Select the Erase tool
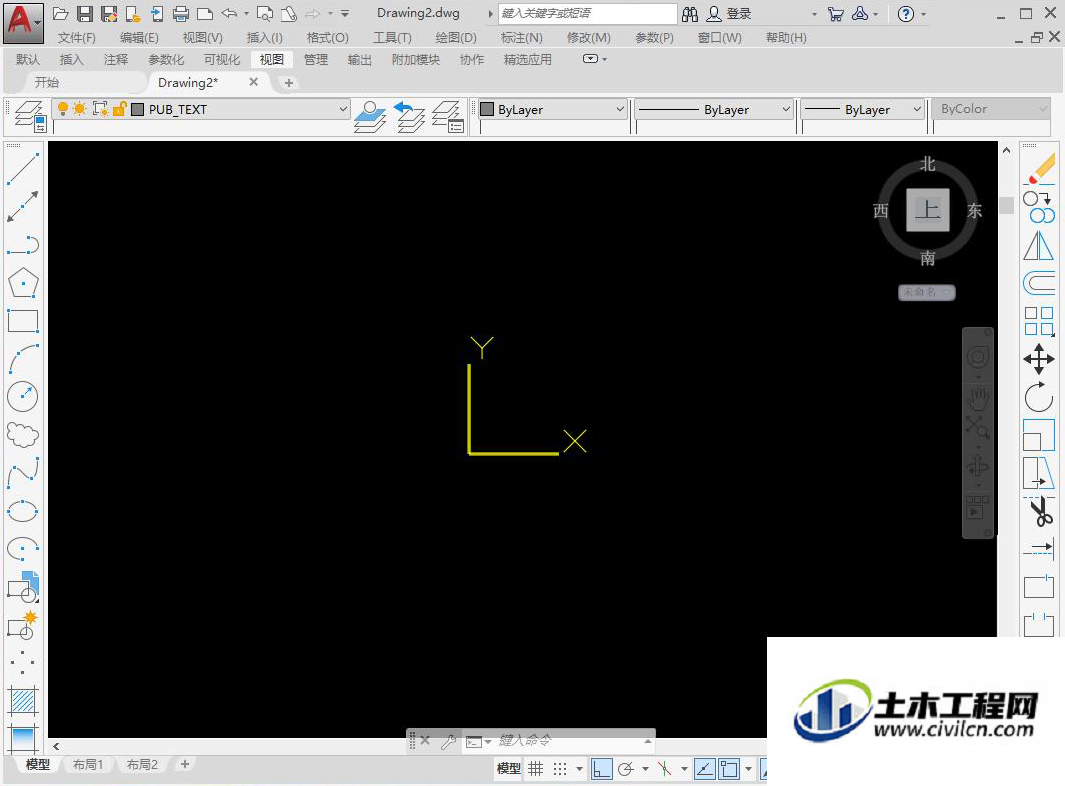Image resolution: width=1065 pixels, height=786 pixels. point(1039,168)
